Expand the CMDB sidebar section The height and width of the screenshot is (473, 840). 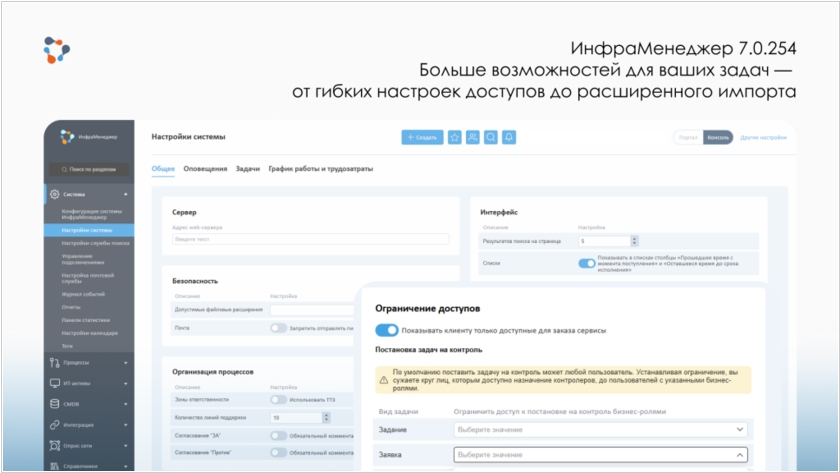coord(126,404)
